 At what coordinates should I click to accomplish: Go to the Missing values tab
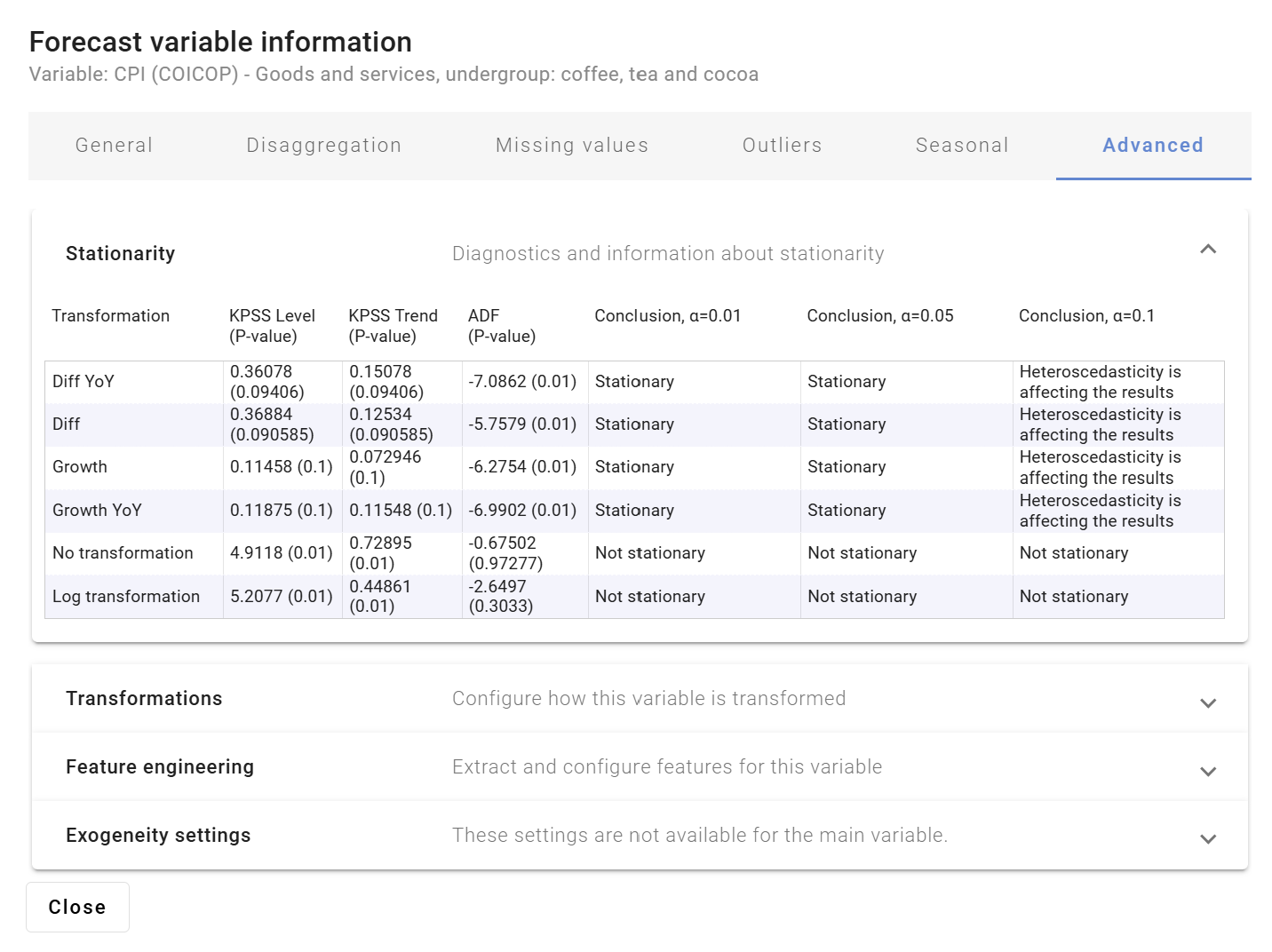[x=571, y=146]
